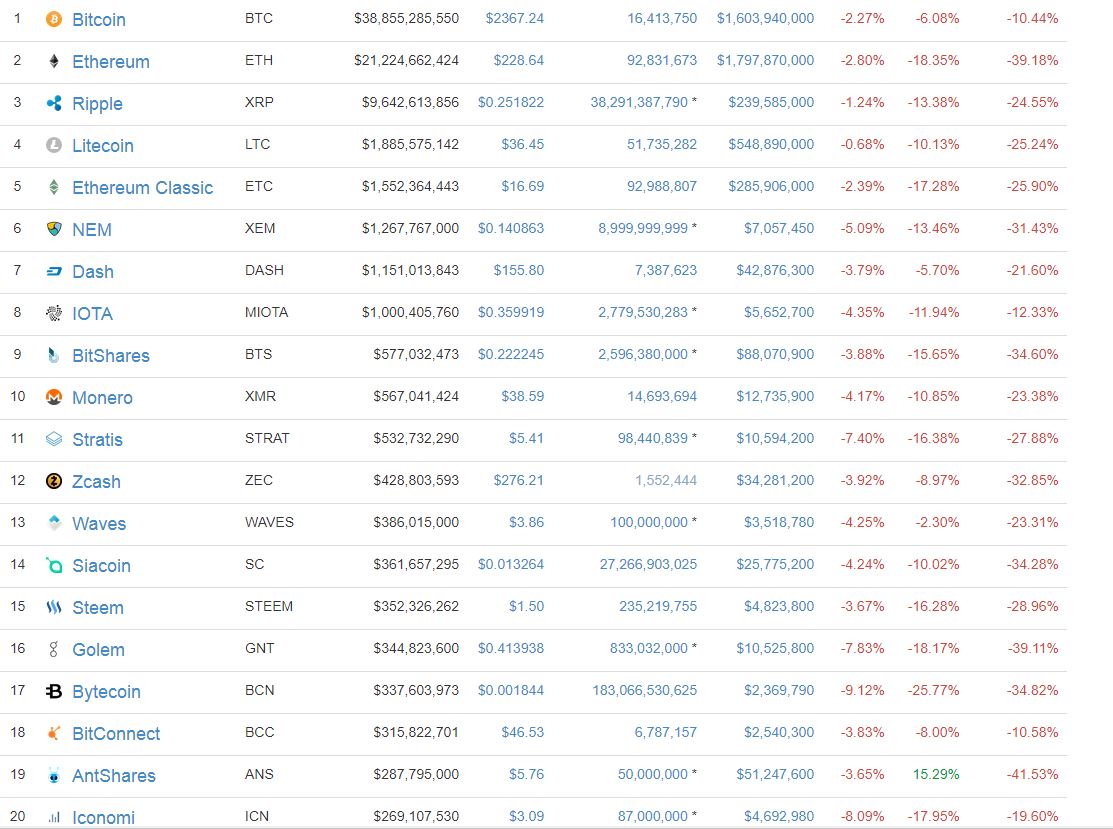The image size is (1113, 829).
Task: Click the BitConnect logo icon
Action: [x=54, y=732]
